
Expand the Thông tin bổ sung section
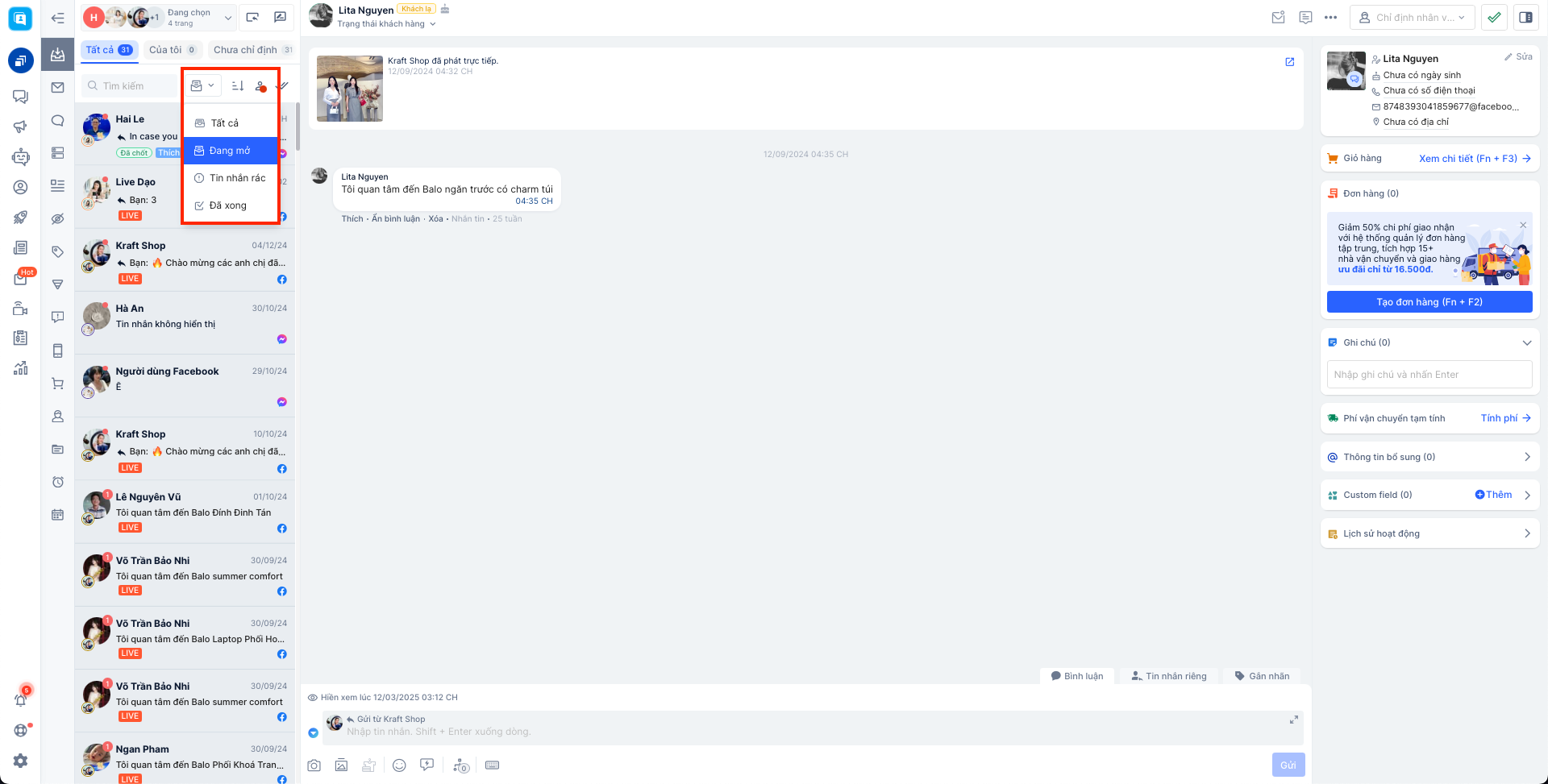[1429, 457]
